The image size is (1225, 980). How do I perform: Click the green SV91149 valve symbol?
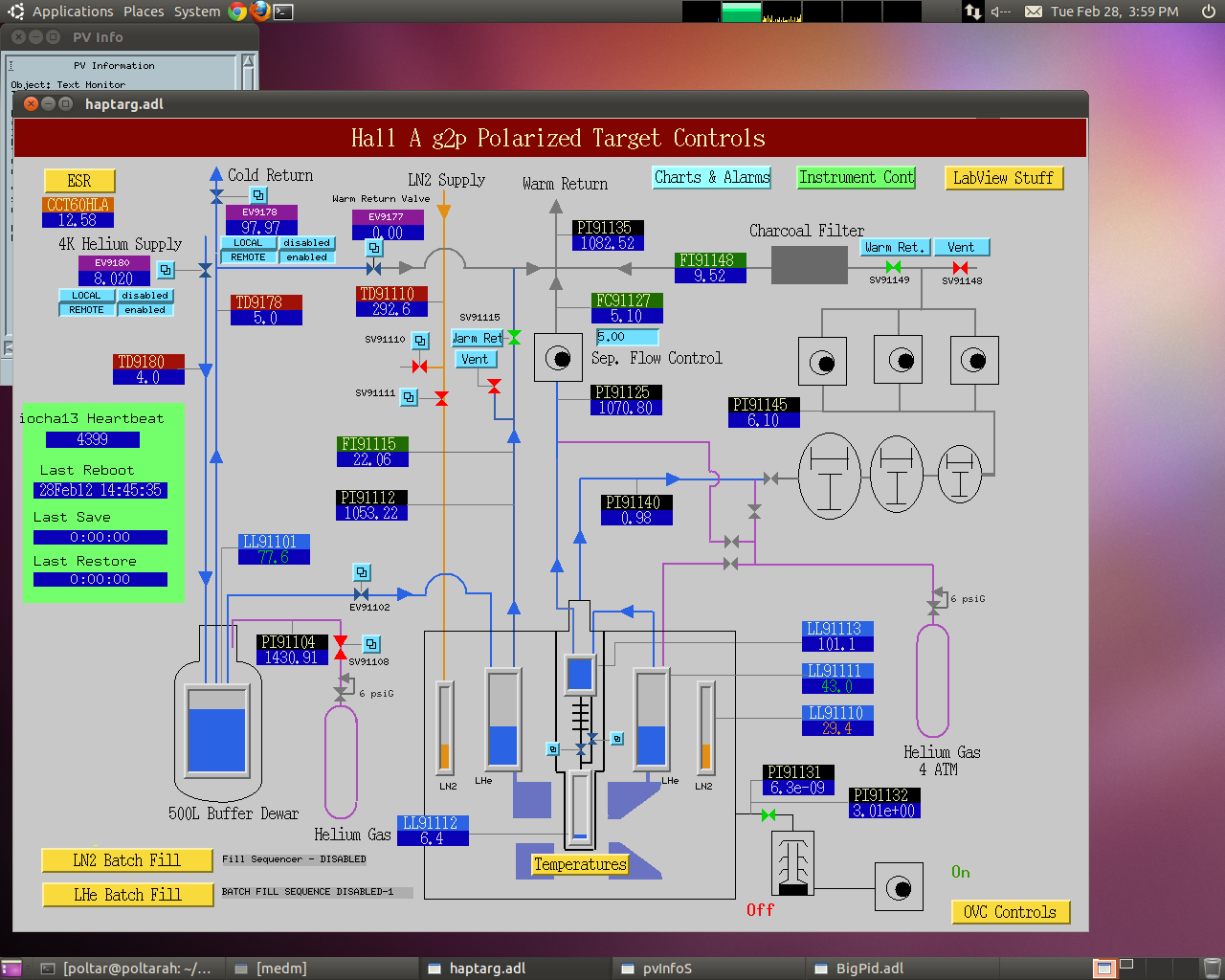coord(893,267)
